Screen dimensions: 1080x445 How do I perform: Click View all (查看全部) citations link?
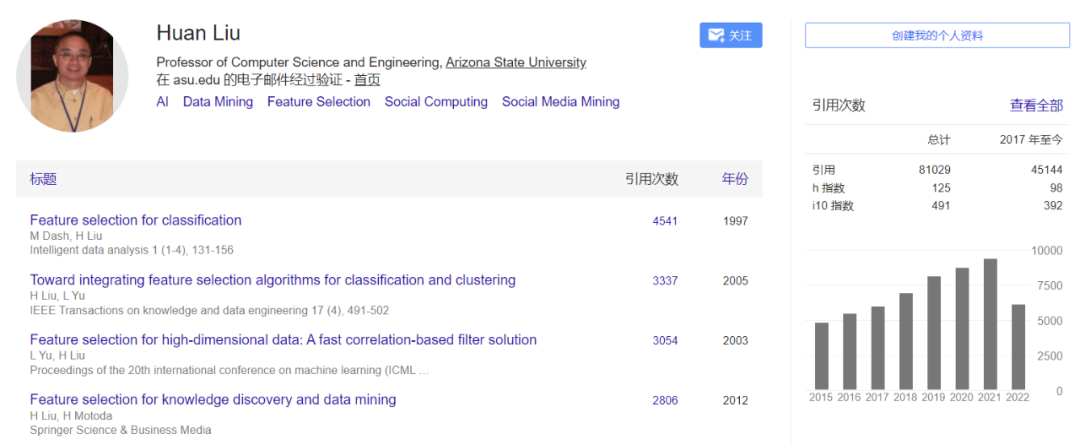[x=1036, y=105]
